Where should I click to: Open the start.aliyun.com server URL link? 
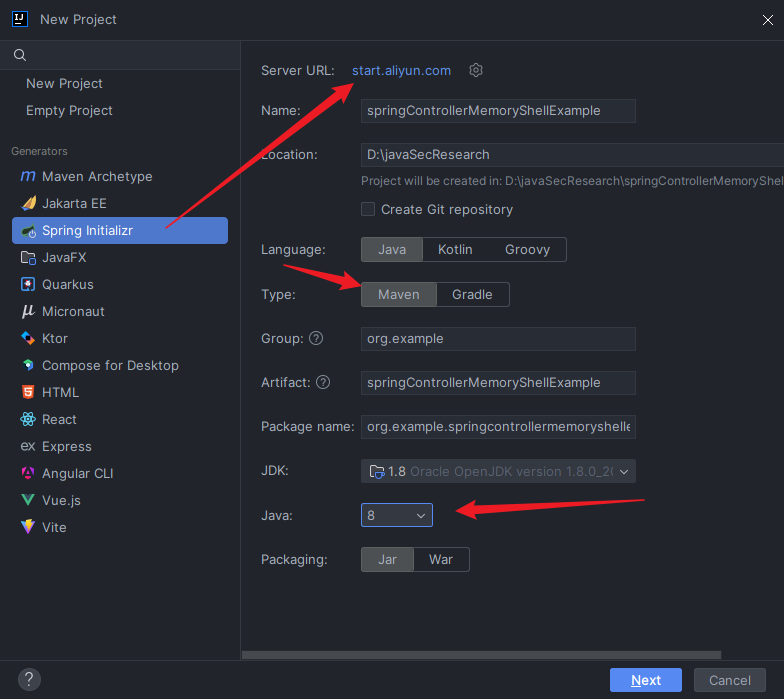click(x=401, y=70)
